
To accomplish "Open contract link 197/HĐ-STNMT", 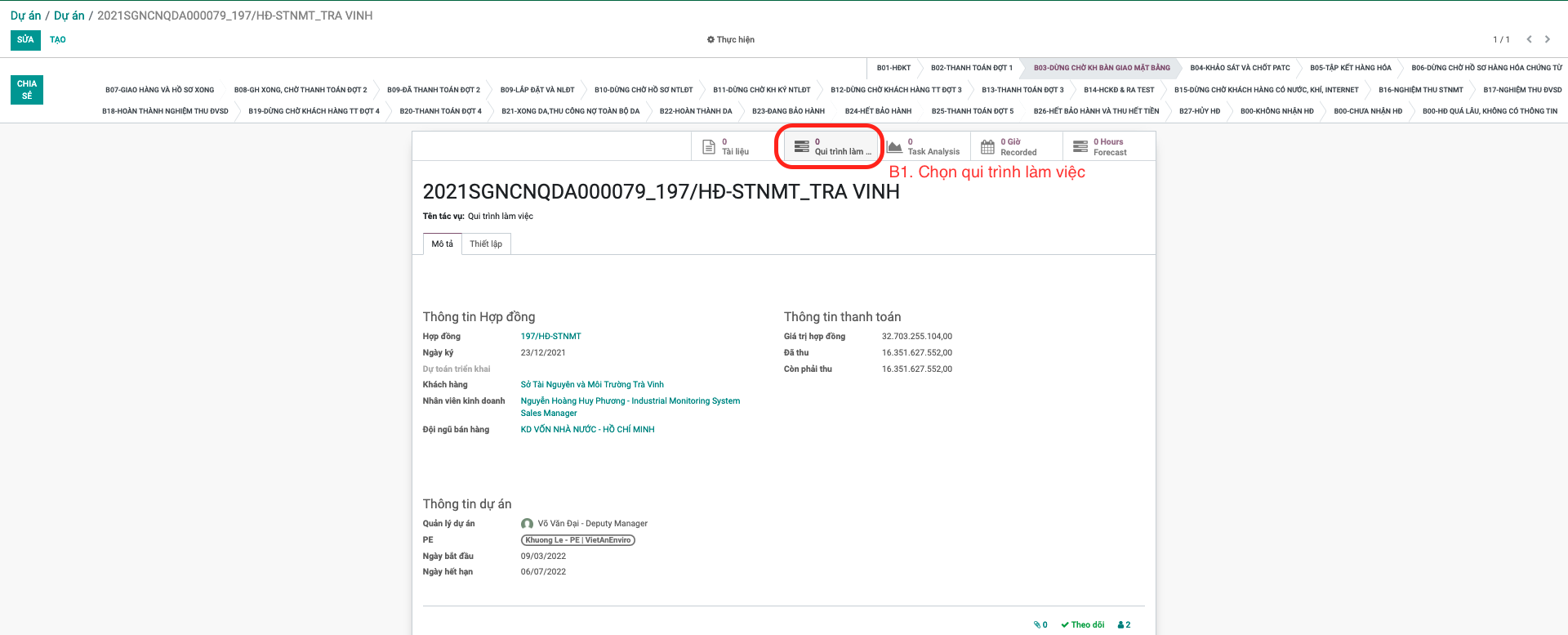I will (x=551, y=337).
